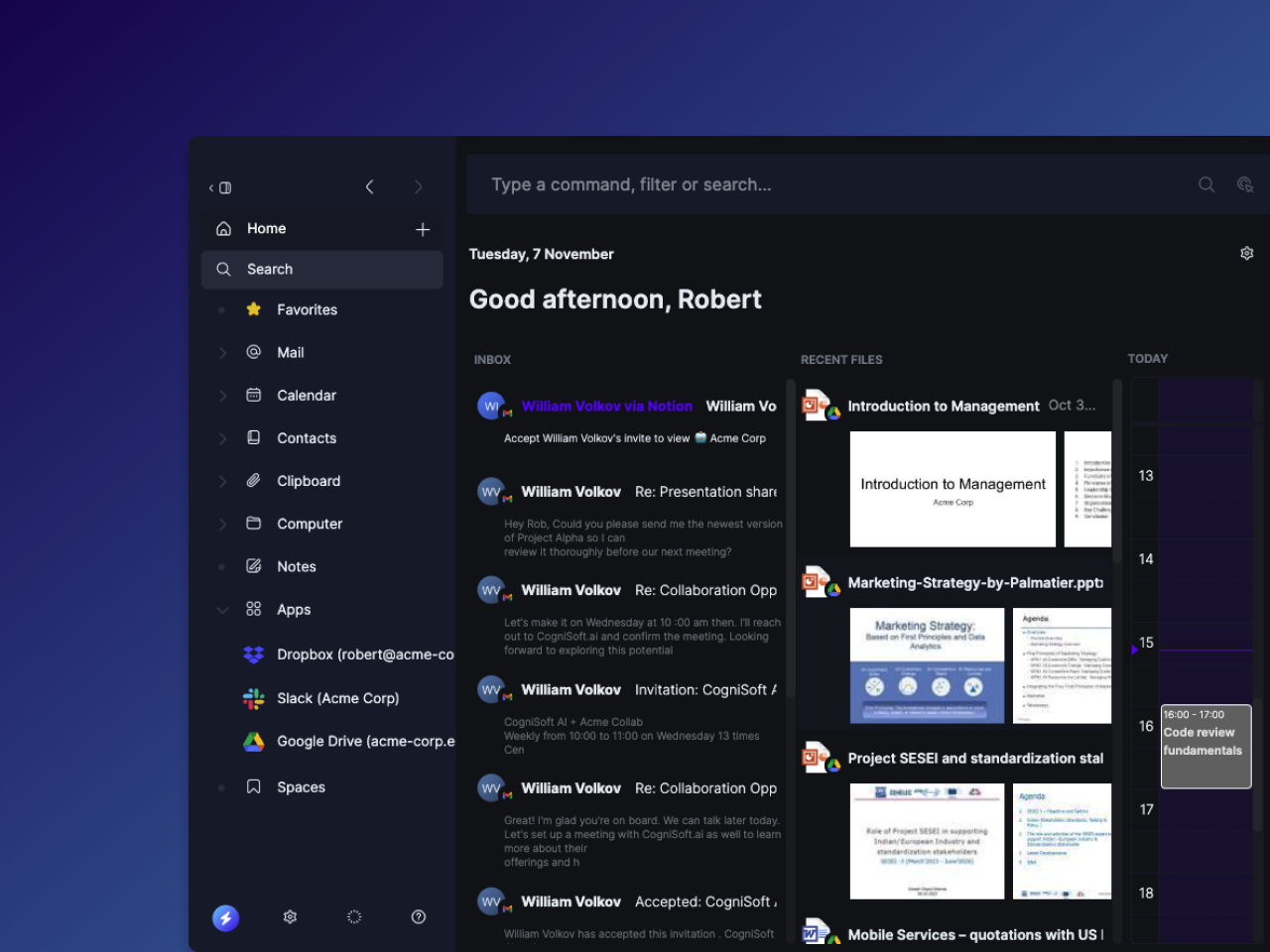Viewport: 1270px width, 952px height.
Task: Open the Calendar section icon
Action: tap(254, 395)
